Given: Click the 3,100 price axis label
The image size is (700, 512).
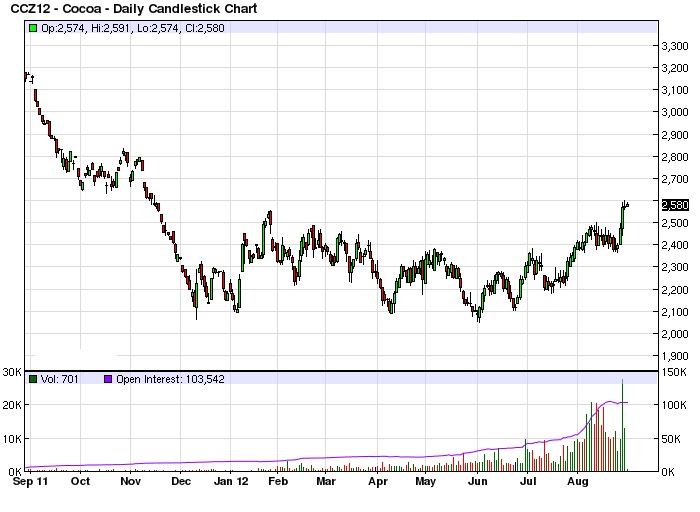Looking at the screenshot, I should click(x=675, y=90).
